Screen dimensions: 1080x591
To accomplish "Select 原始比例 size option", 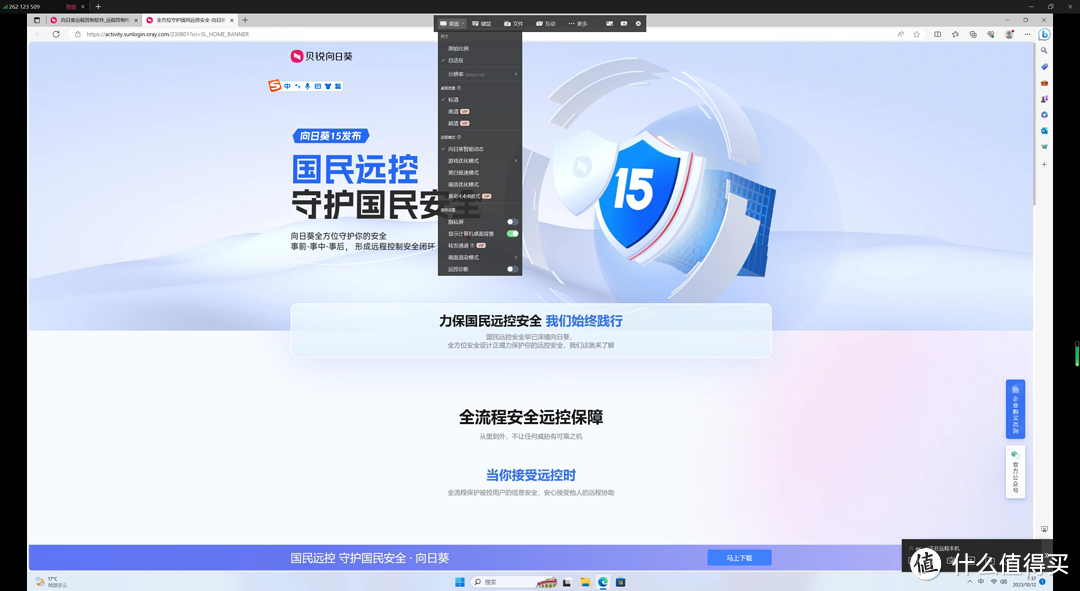I will pyautogui.click(x=480, y=49).
